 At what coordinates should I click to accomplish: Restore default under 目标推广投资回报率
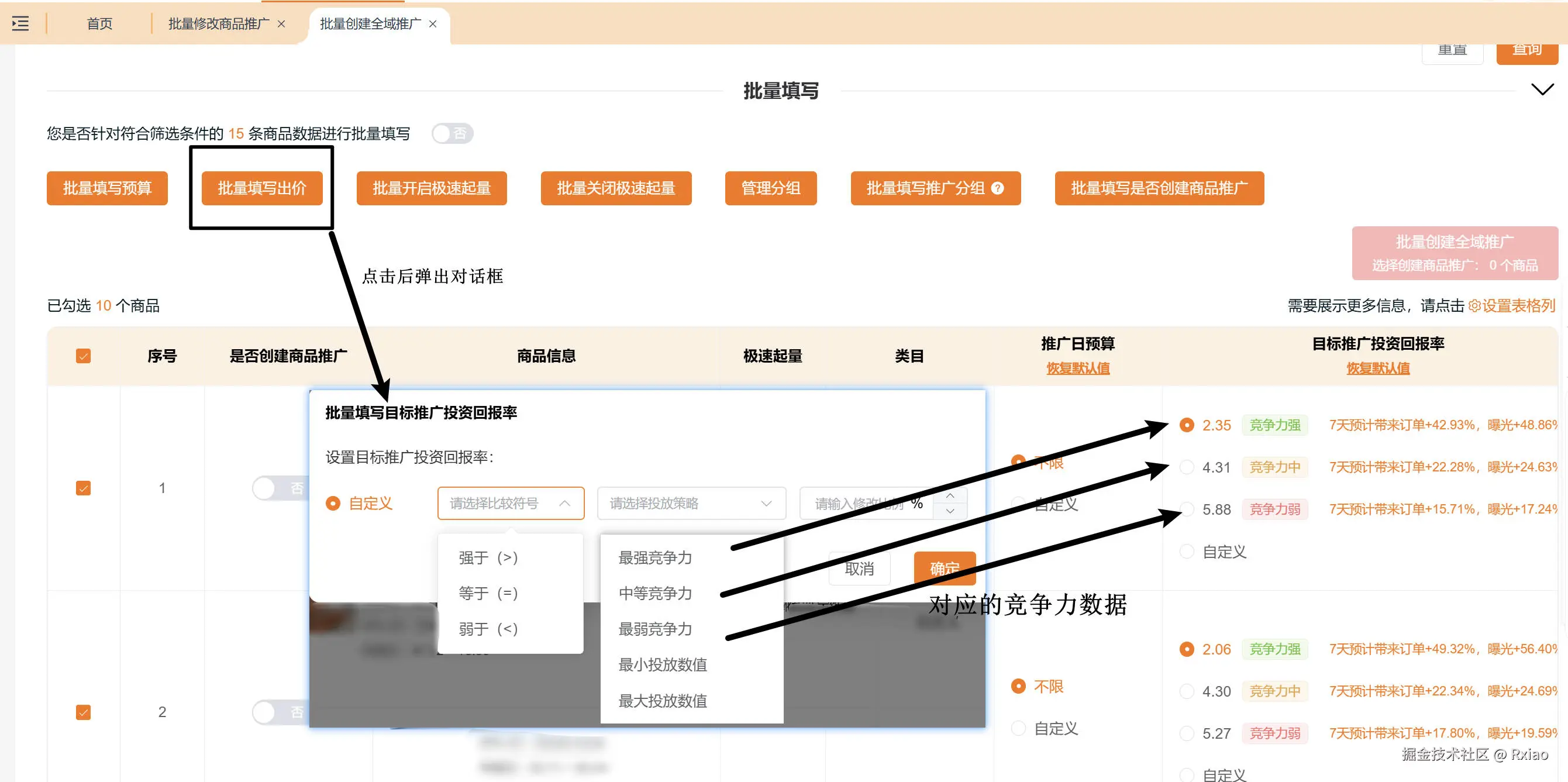pyautogui.click(x=1377, y=368)
